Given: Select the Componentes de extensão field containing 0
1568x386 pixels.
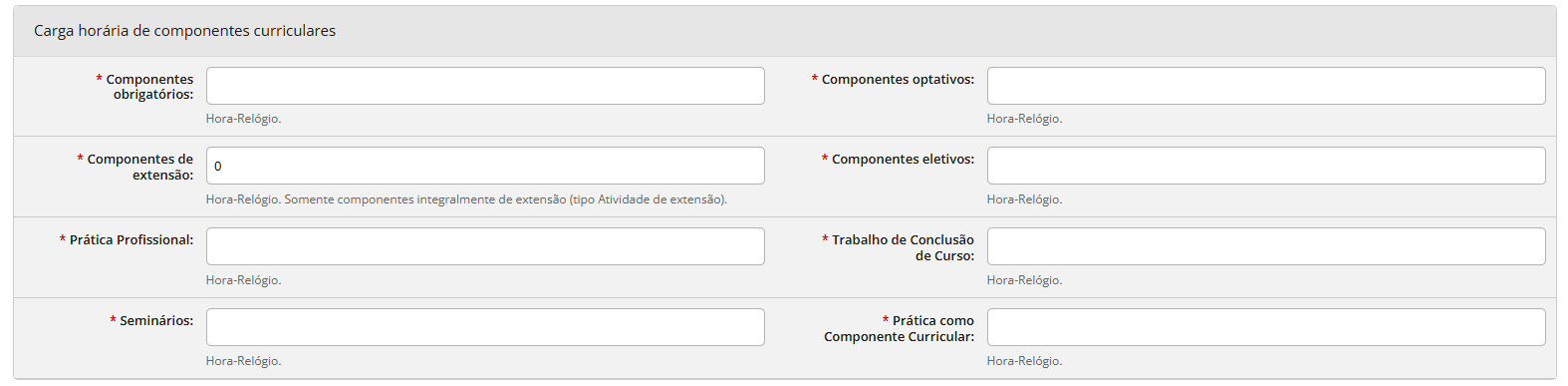Looking at the screenshot, I should pyautogui.click(x=485, y=166).
